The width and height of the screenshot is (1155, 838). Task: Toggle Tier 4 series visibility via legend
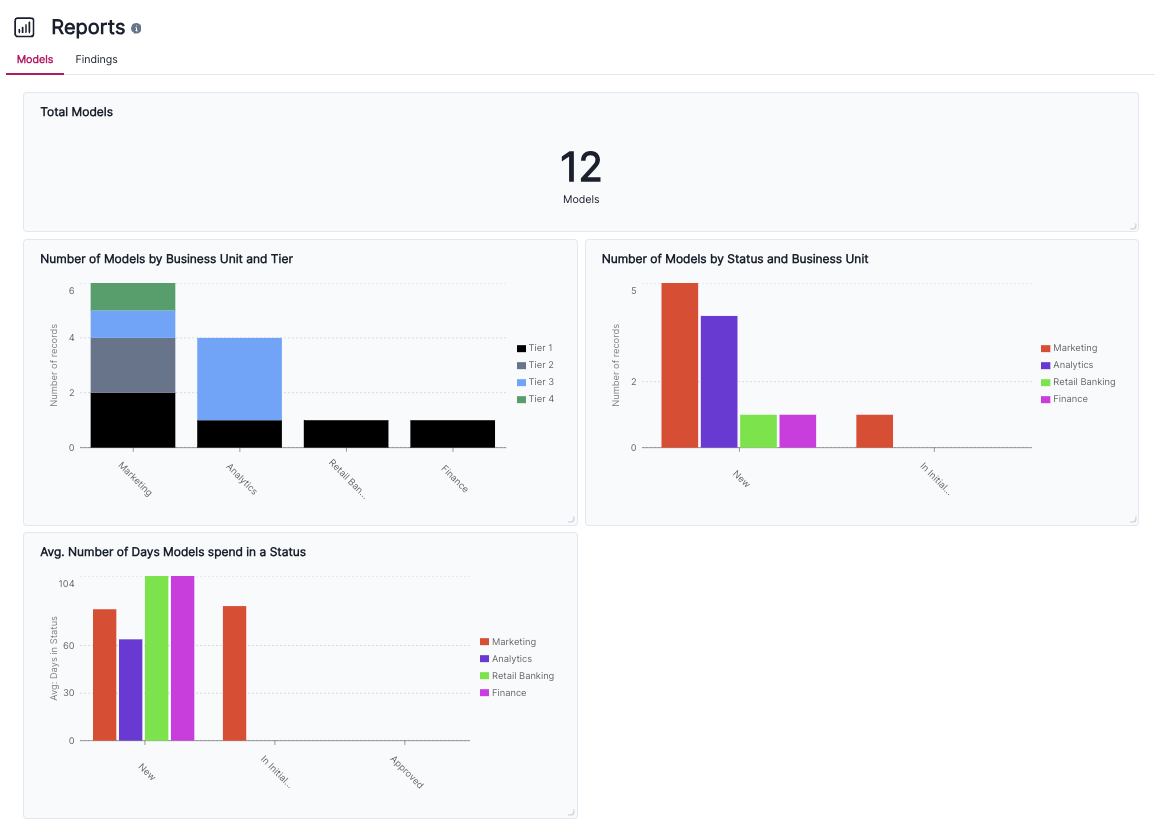[x=522, y=398]
